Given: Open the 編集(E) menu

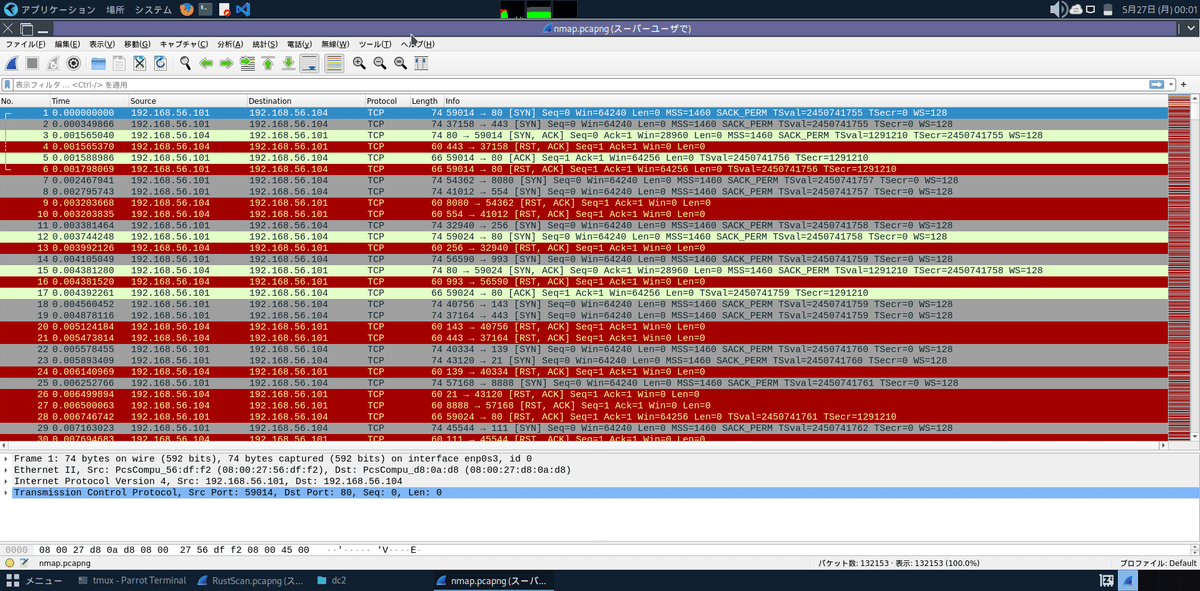Looking at the screenshot, I should click(x=67, y=44).
